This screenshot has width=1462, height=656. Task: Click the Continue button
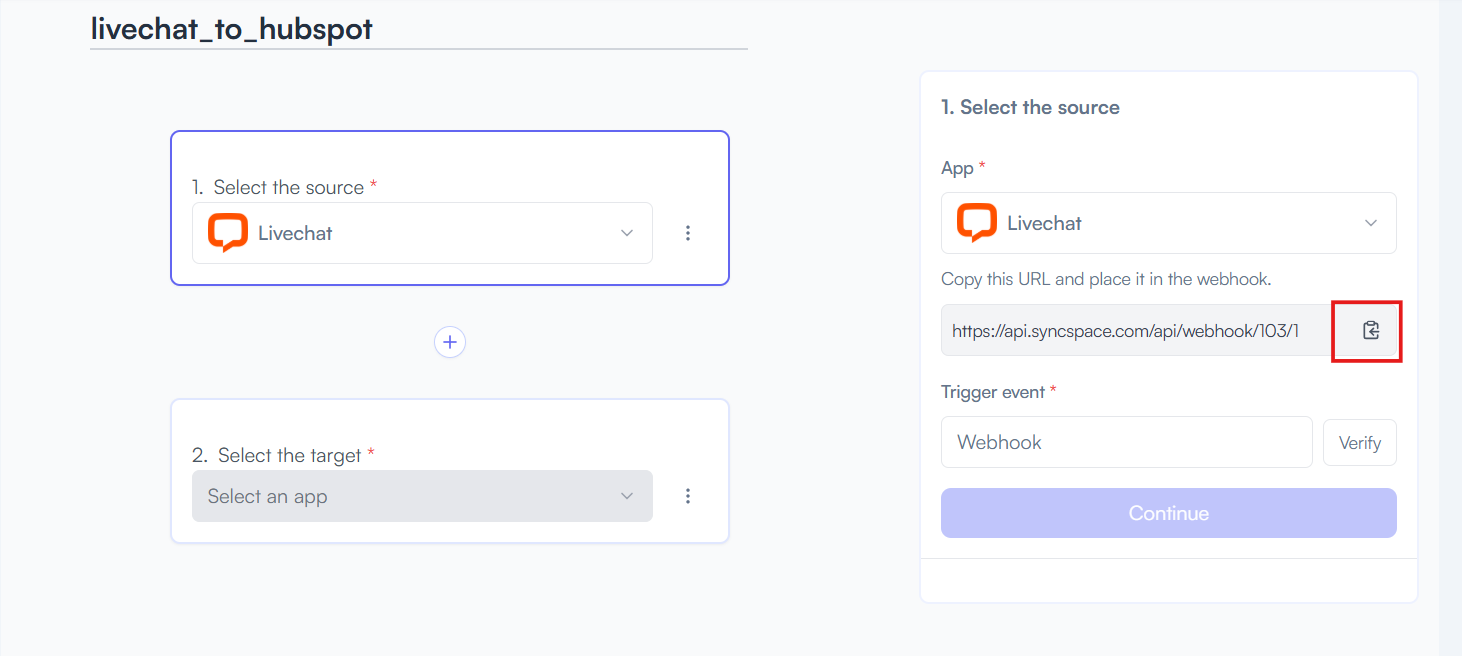tap(1168, 513)
